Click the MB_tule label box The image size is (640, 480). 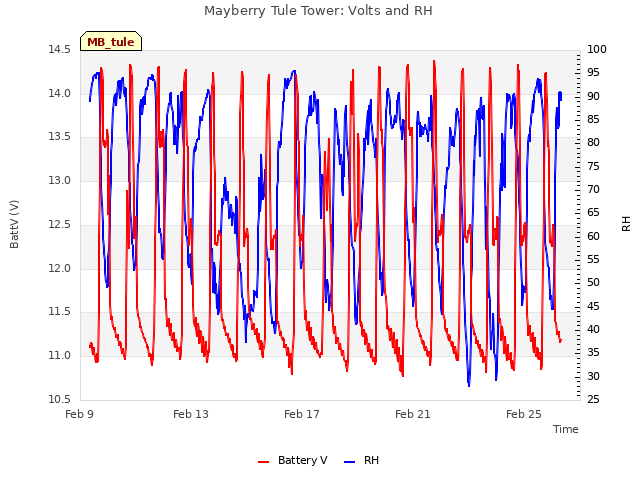(111, 41)
